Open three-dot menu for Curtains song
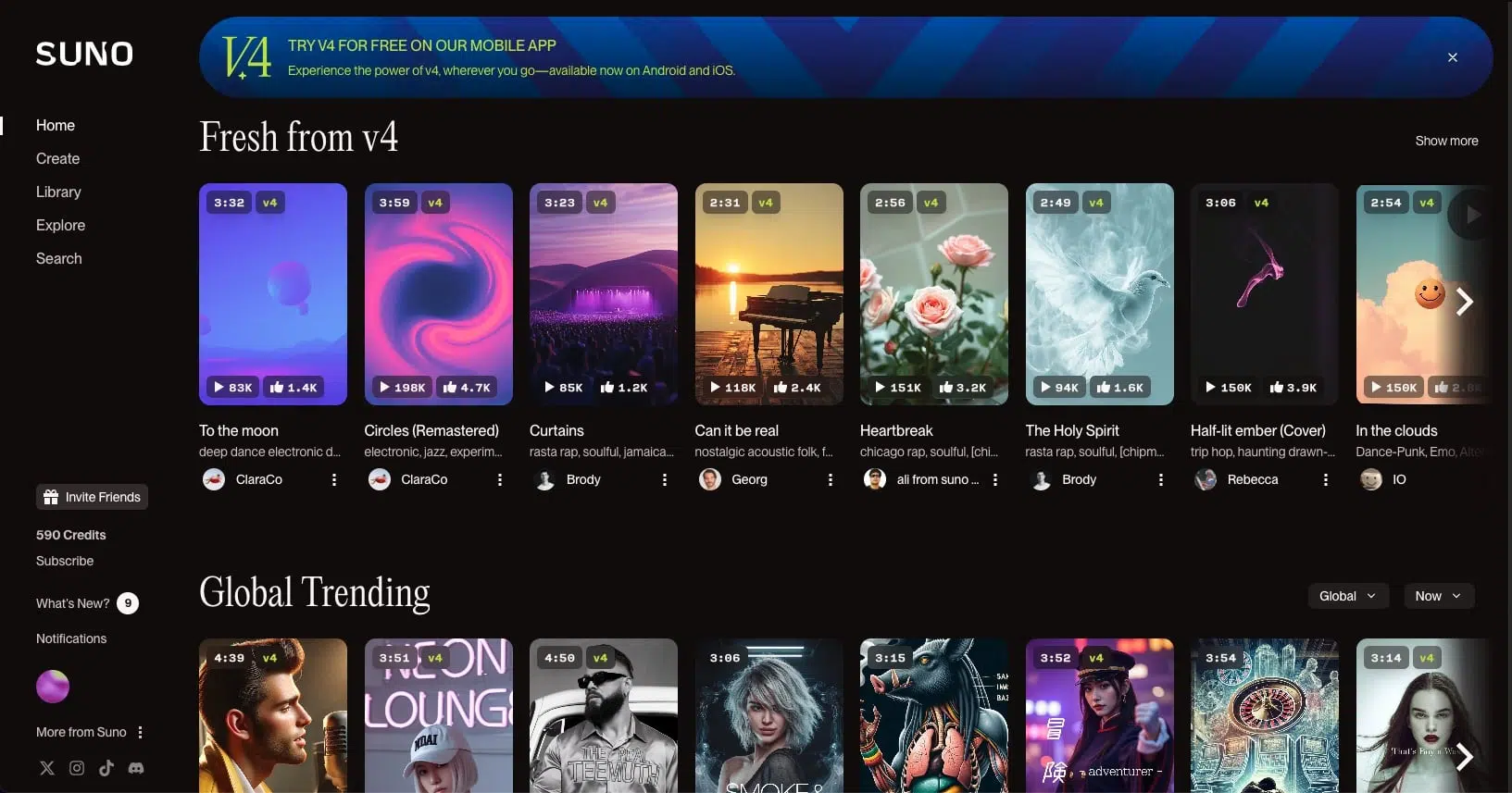1512x793 pixels. pyautogui.click(x=665, y=479)
